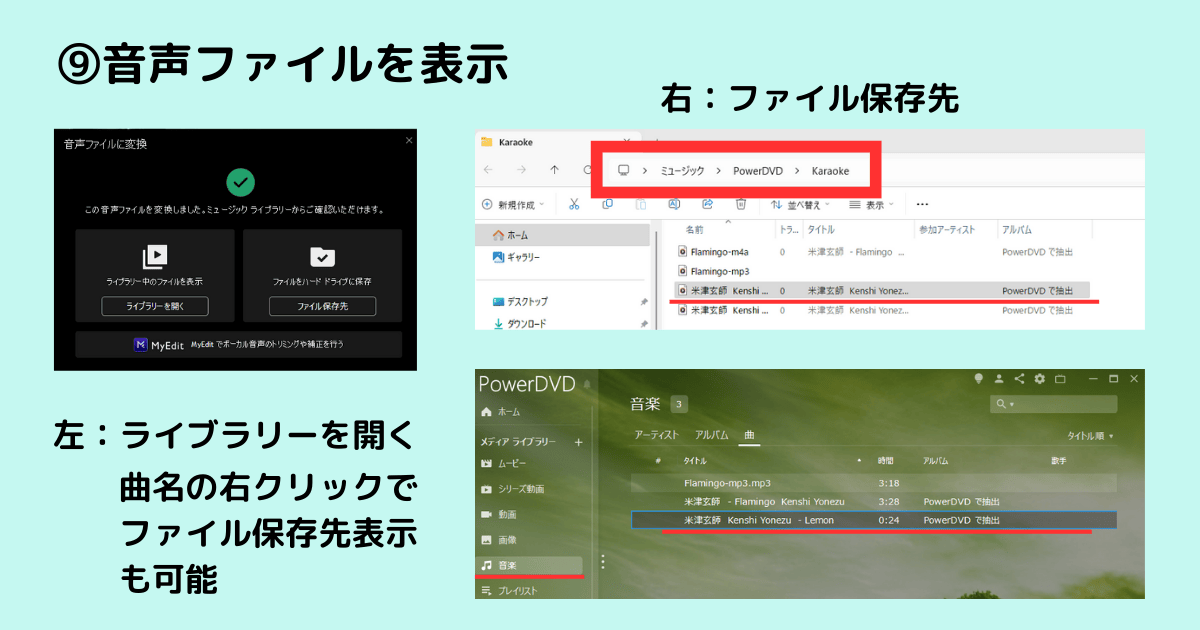Click the cut scissors icon in Explorer
This screenshot has height=630, width=1200.
tap(574, 204)
